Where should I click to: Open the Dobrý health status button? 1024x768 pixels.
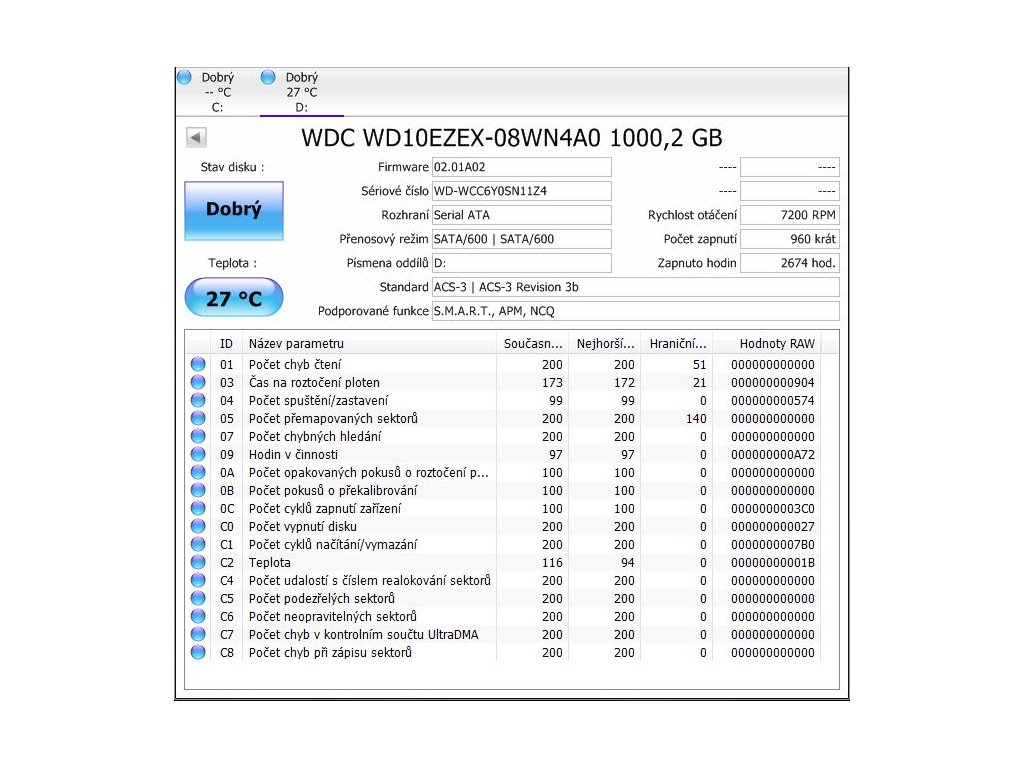pyautogui.click(x=234, y=210)
